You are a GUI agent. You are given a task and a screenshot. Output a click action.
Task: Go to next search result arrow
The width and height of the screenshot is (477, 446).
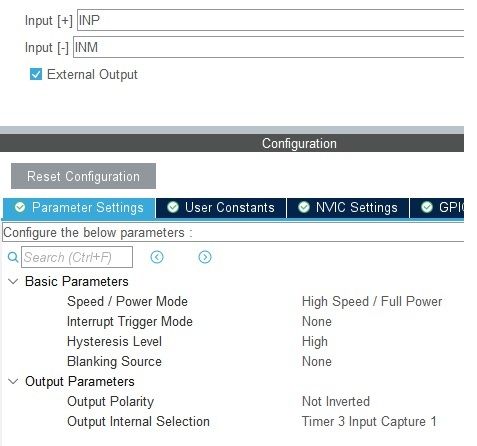pos(205,257)
